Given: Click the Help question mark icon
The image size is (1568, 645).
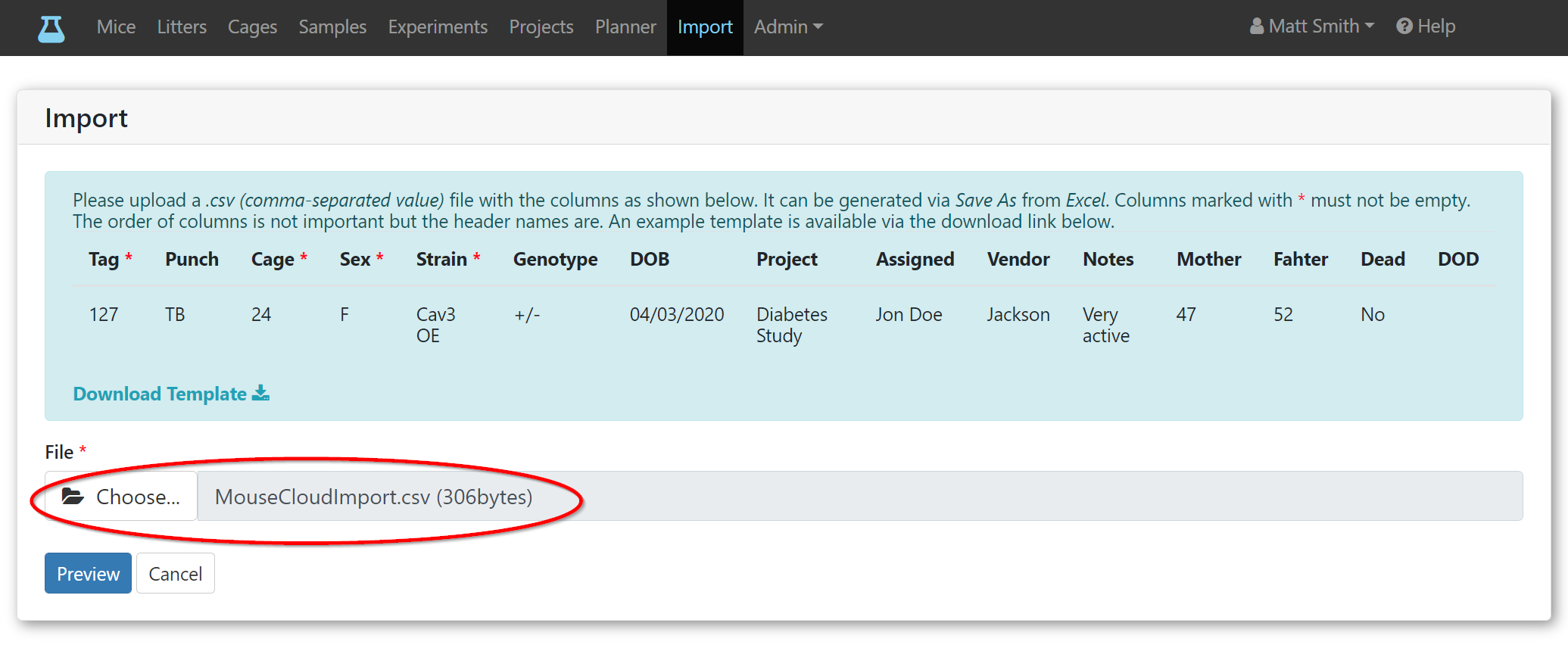Looking at the screenshot, I should tap(1404, 26).
